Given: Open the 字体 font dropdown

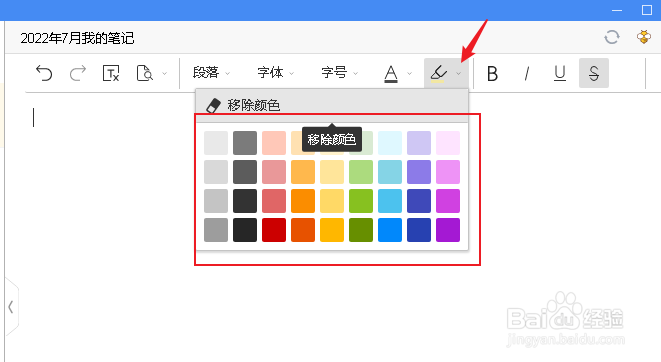Looking at the screenshot, I should click(275, 73).
